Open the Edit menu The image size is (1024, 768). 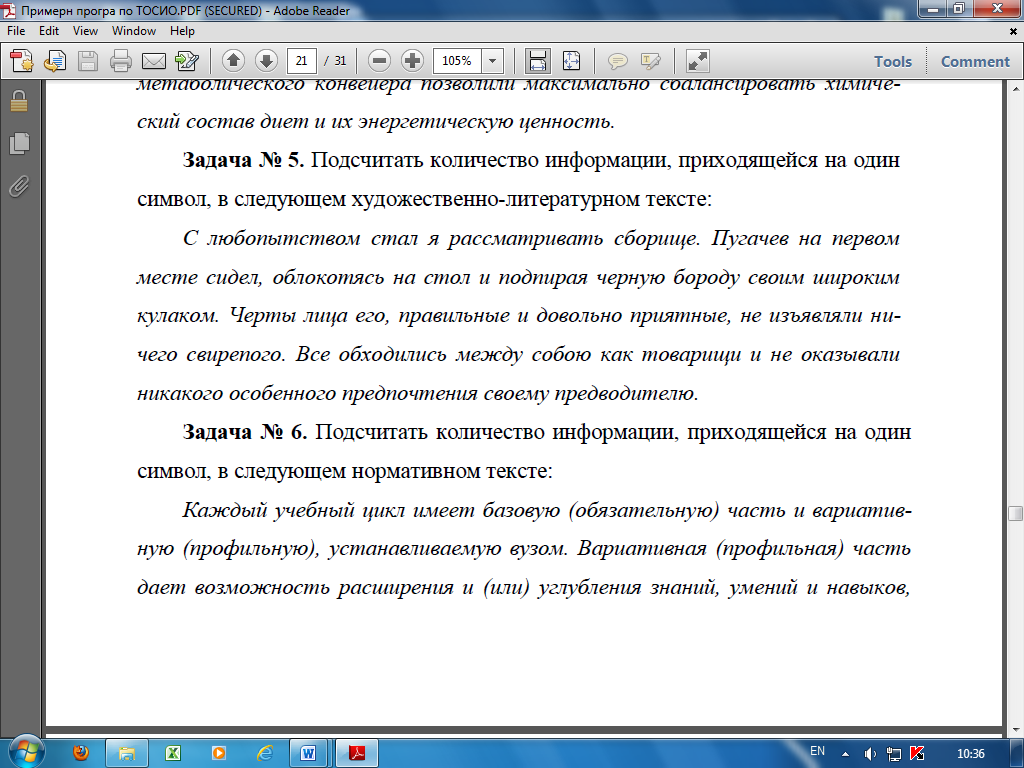[48, 31]
